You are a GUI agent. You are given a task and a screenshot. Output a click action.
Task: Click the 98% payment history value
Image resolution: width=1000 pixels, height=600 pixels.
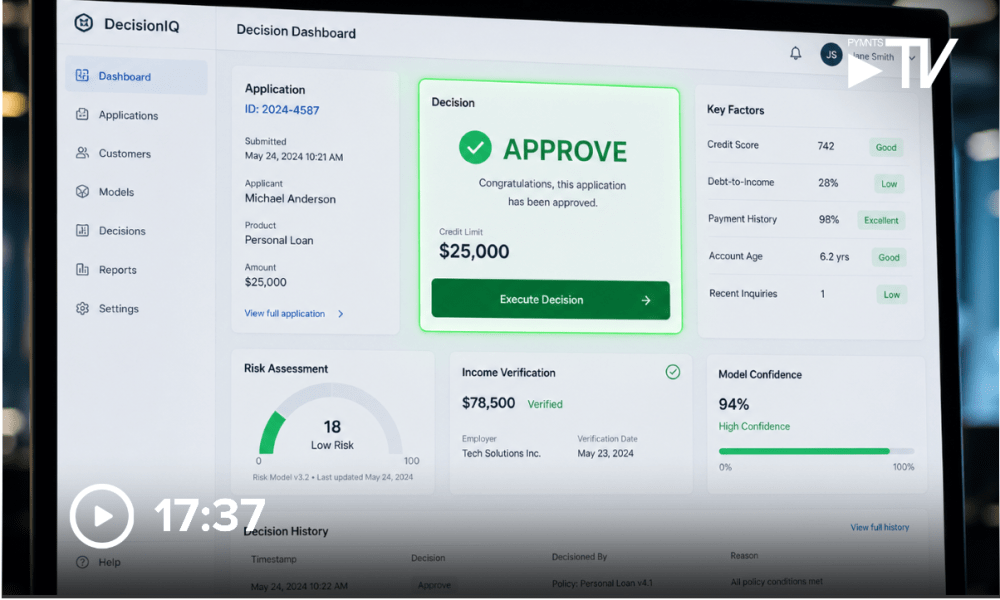pyautogui.click(x=828, y=219)
